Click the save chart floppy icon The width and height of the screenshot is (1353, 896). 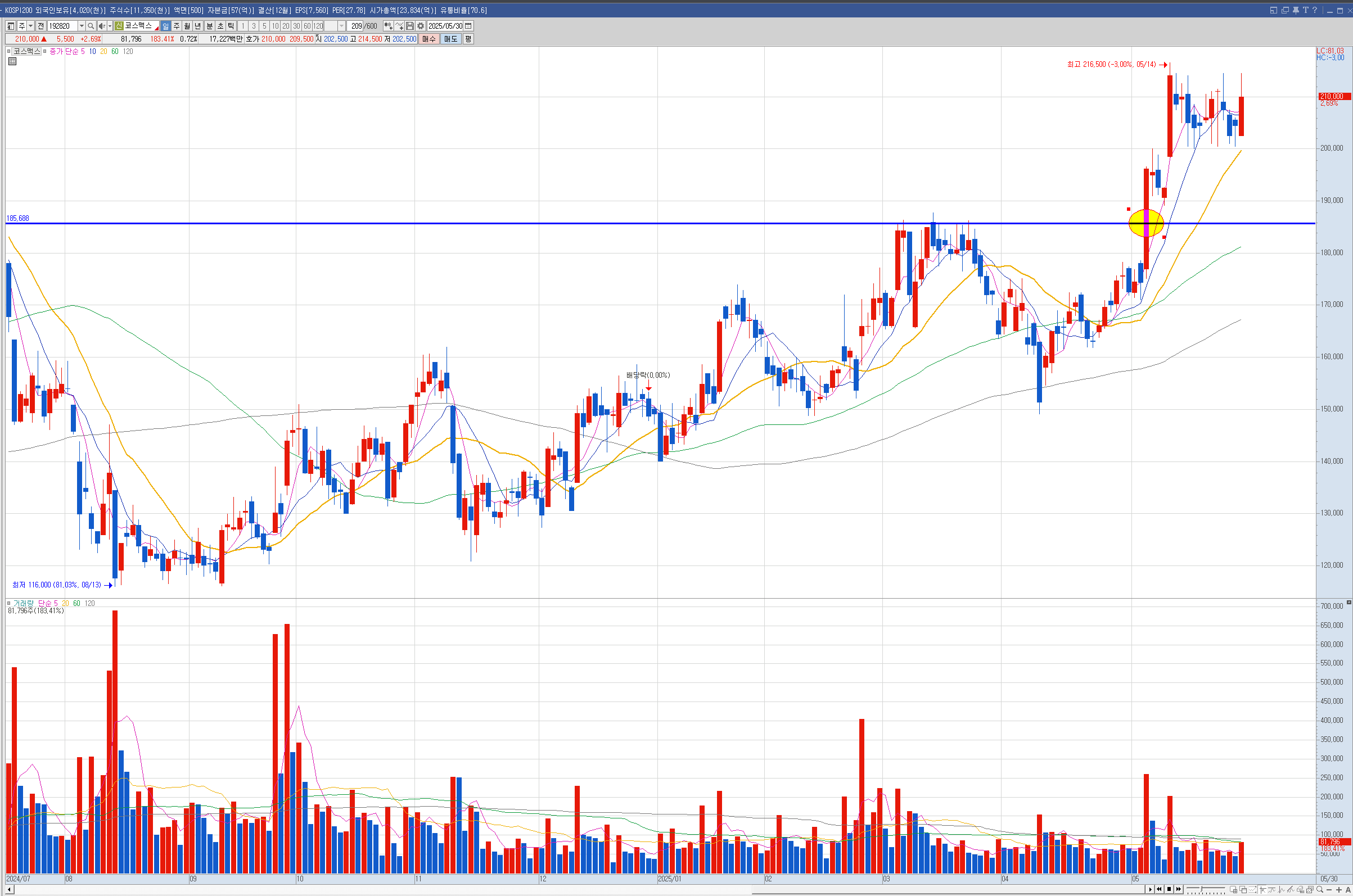pyautogui.click(x=410, y=26)
